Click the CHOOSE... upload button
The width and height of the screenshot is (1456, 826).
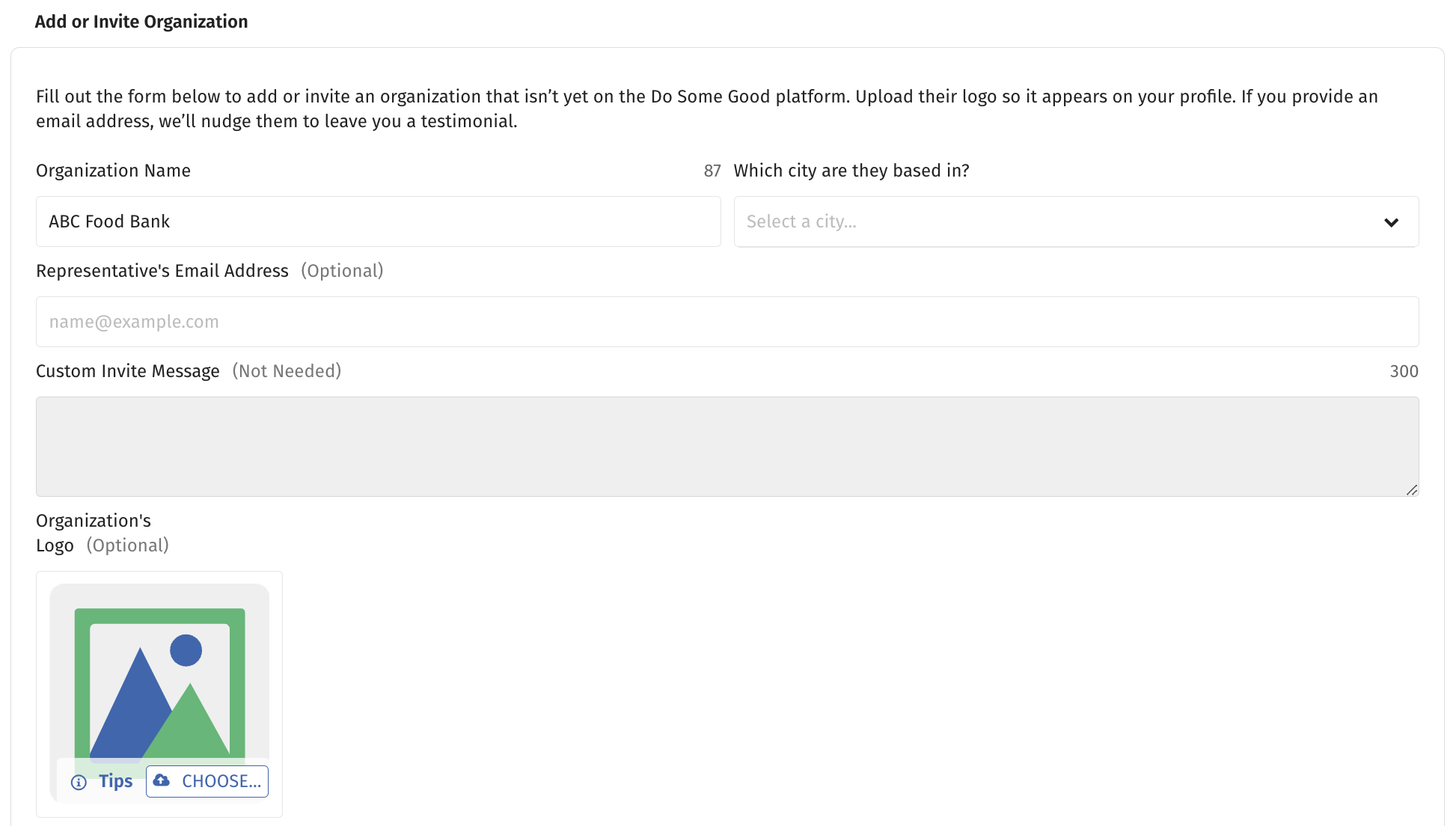(207, 781)
